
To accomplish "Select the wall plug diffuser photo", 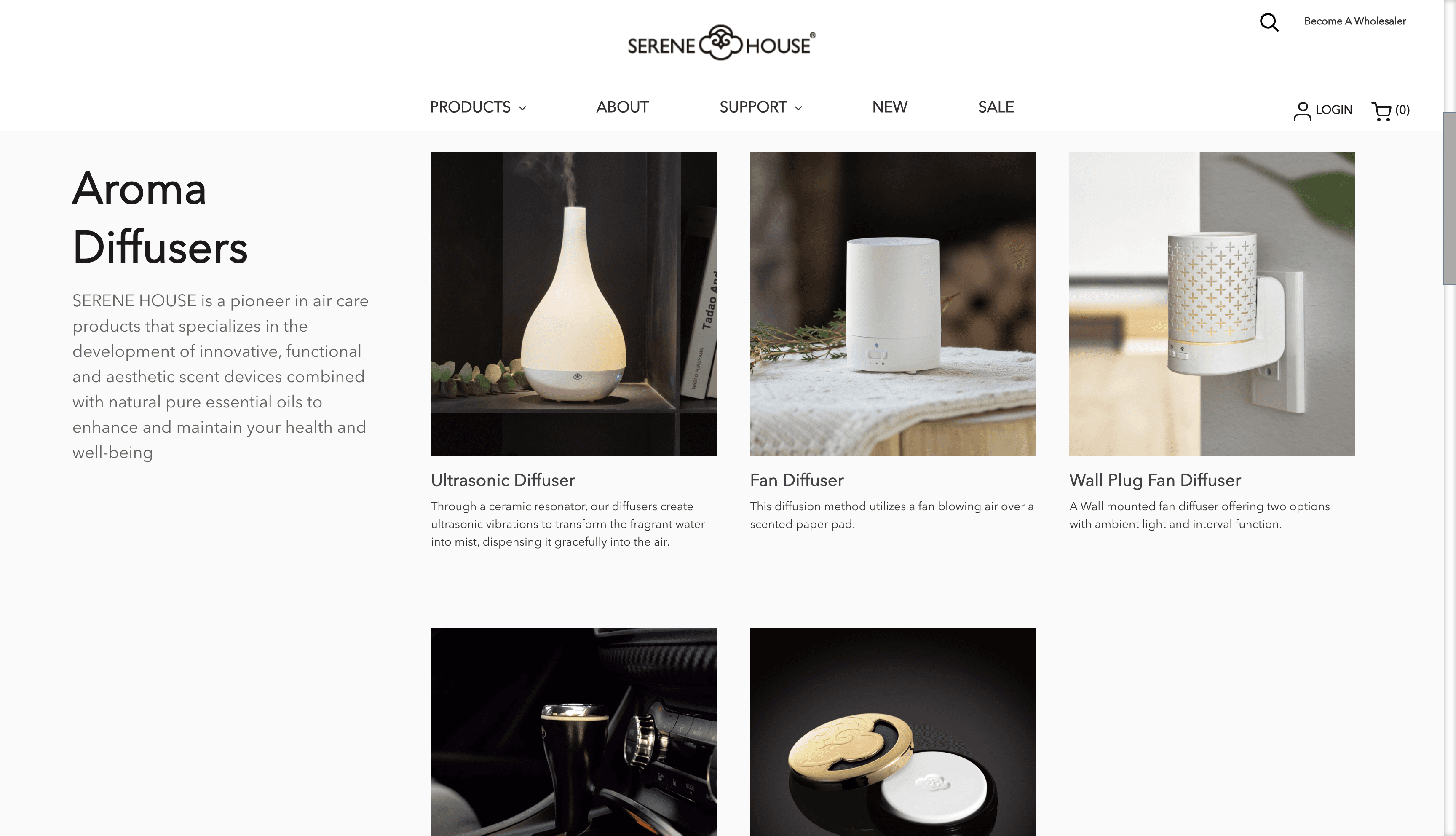I will click(x=1212, y=304).
